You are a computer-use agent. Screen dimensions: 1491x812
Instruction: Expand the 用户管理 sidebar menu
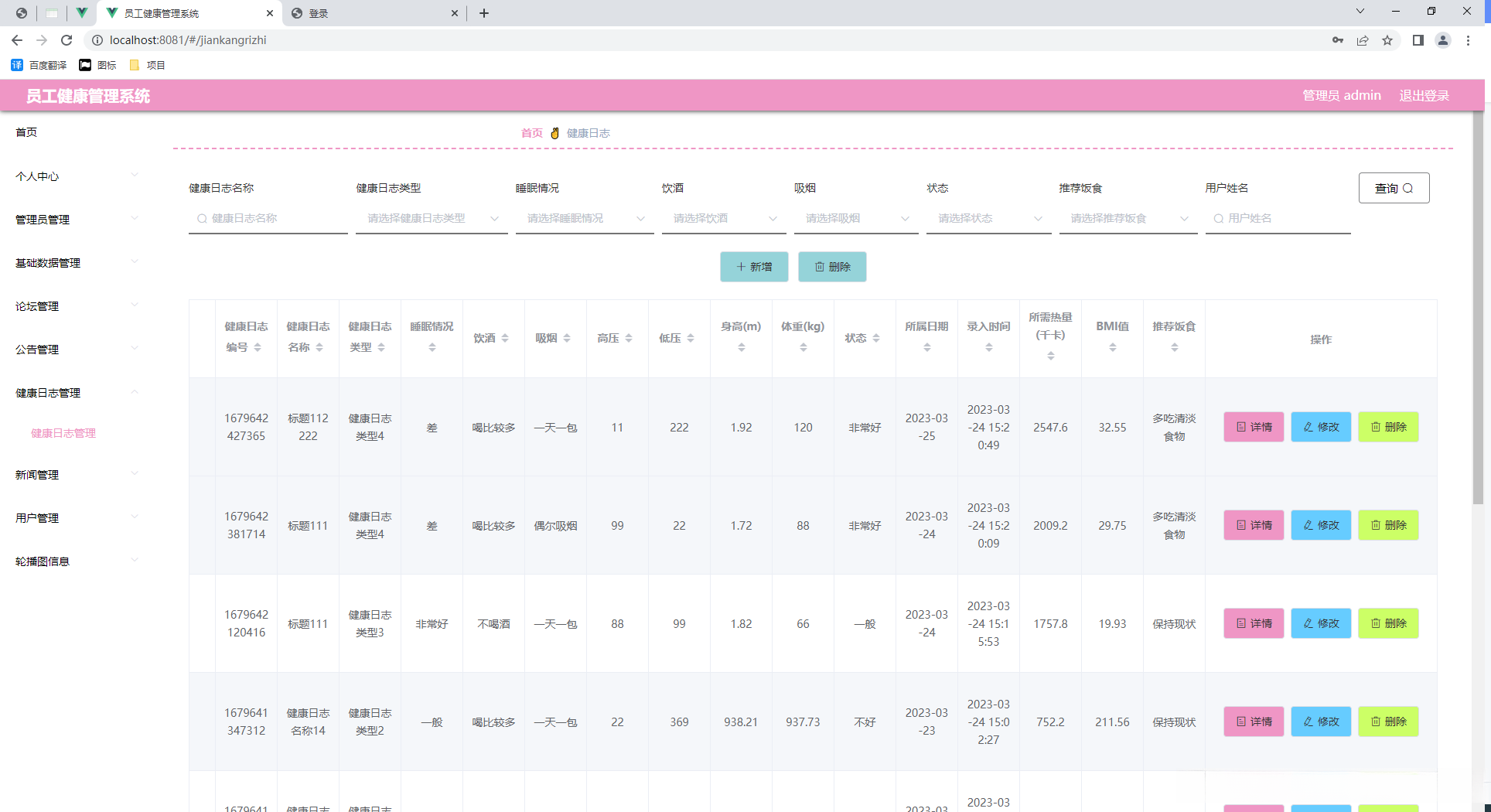coord(77,518)
